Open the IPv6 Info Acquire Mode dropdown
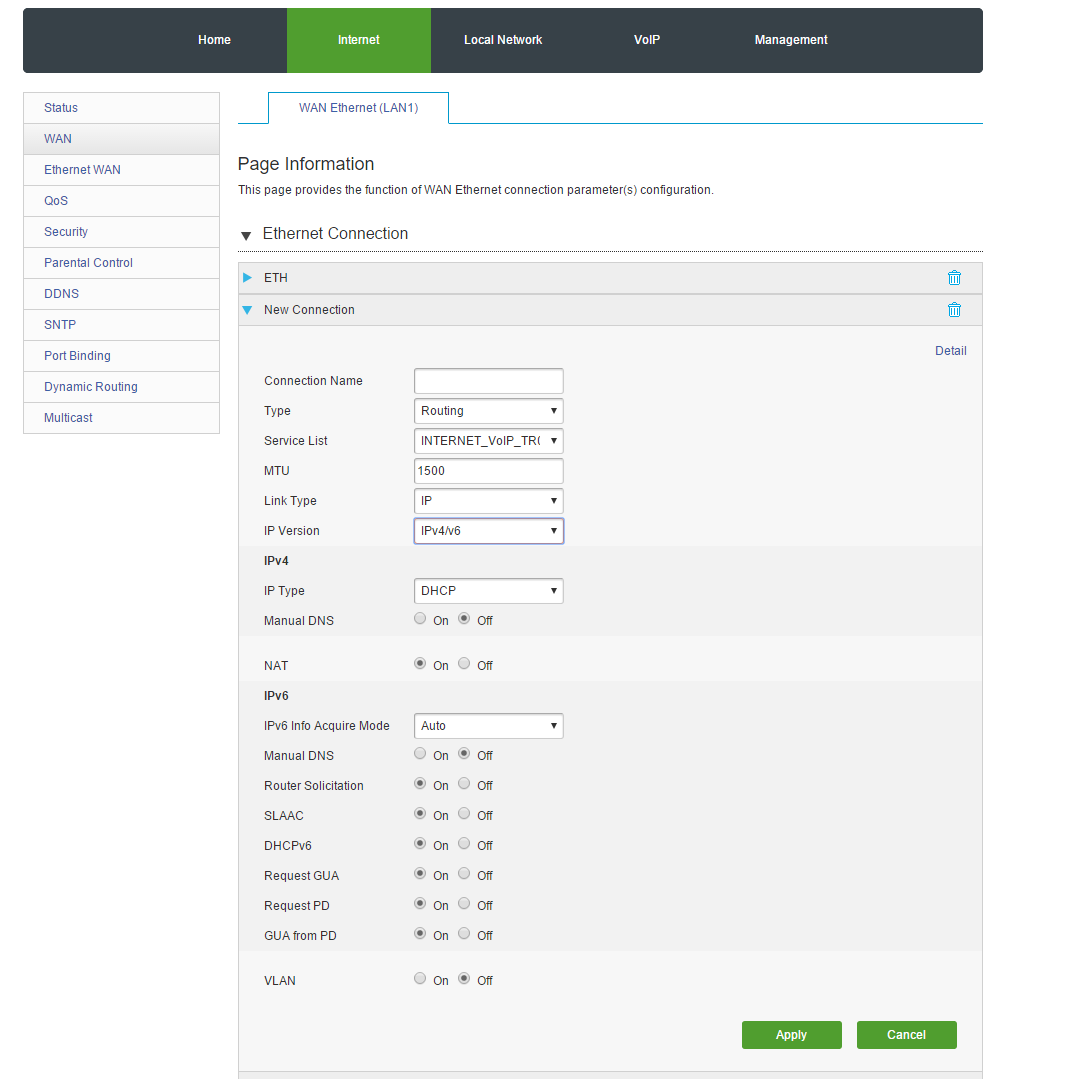The height and width of the screenshot is (1079, 1083). pyautogui.click(x=488, y=726)
